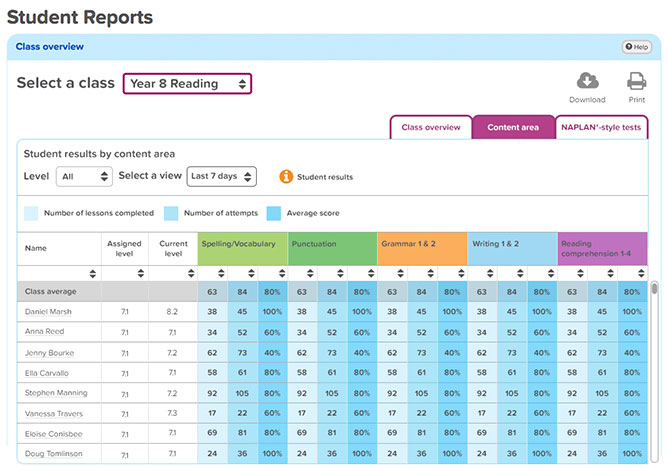
Task: Click the Number of lessons completed swatch
Action: pos(32,213)
